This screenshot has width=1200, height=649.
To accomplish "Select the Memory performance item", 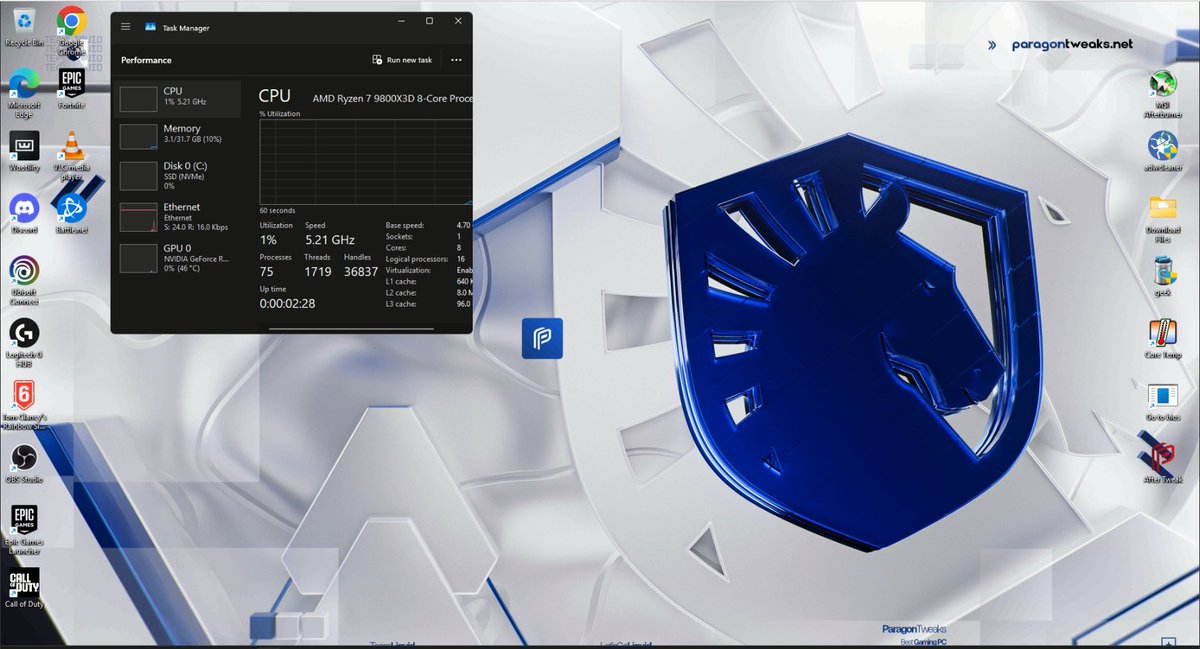I will [x=176, y=135].
